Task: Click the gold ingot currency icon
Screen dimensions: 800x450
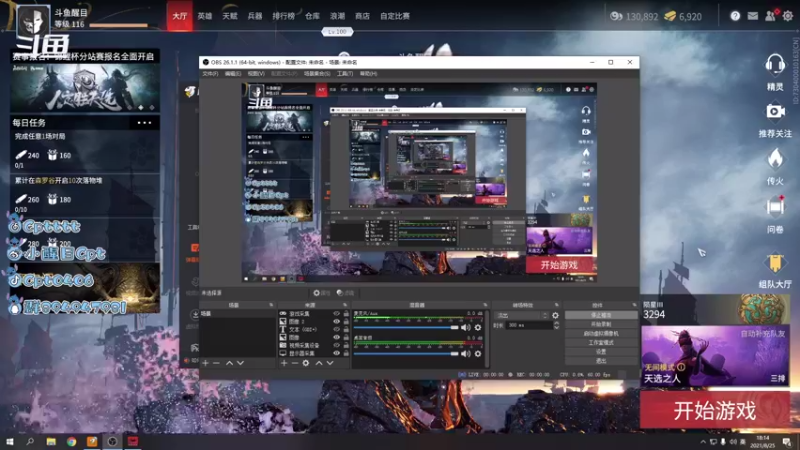Action: [x=670, y=16]
